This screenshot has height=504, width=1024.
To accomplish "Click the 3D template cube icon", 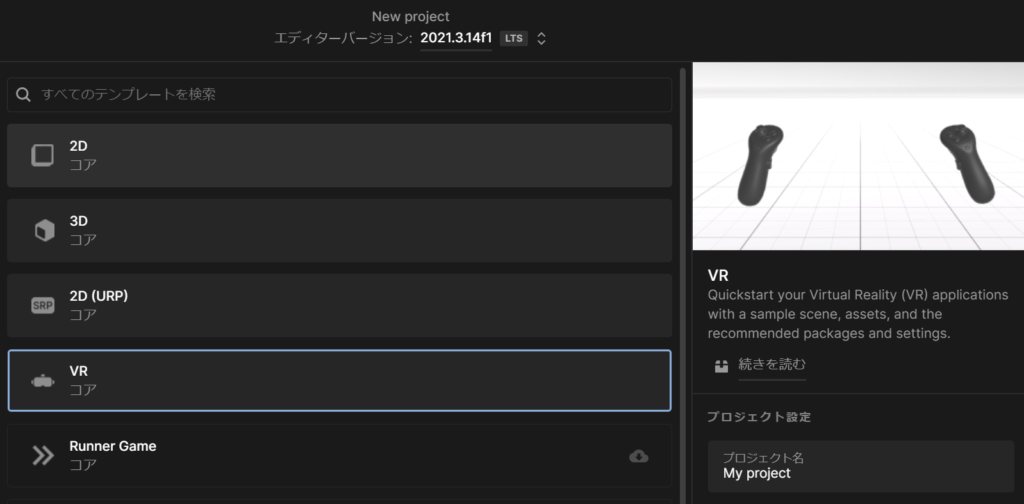I will click(x=44, y=230).
